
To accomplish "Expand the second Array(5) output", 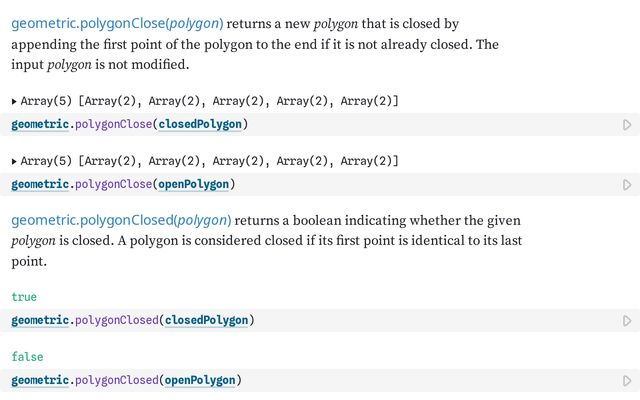I will tap(14, 161).
